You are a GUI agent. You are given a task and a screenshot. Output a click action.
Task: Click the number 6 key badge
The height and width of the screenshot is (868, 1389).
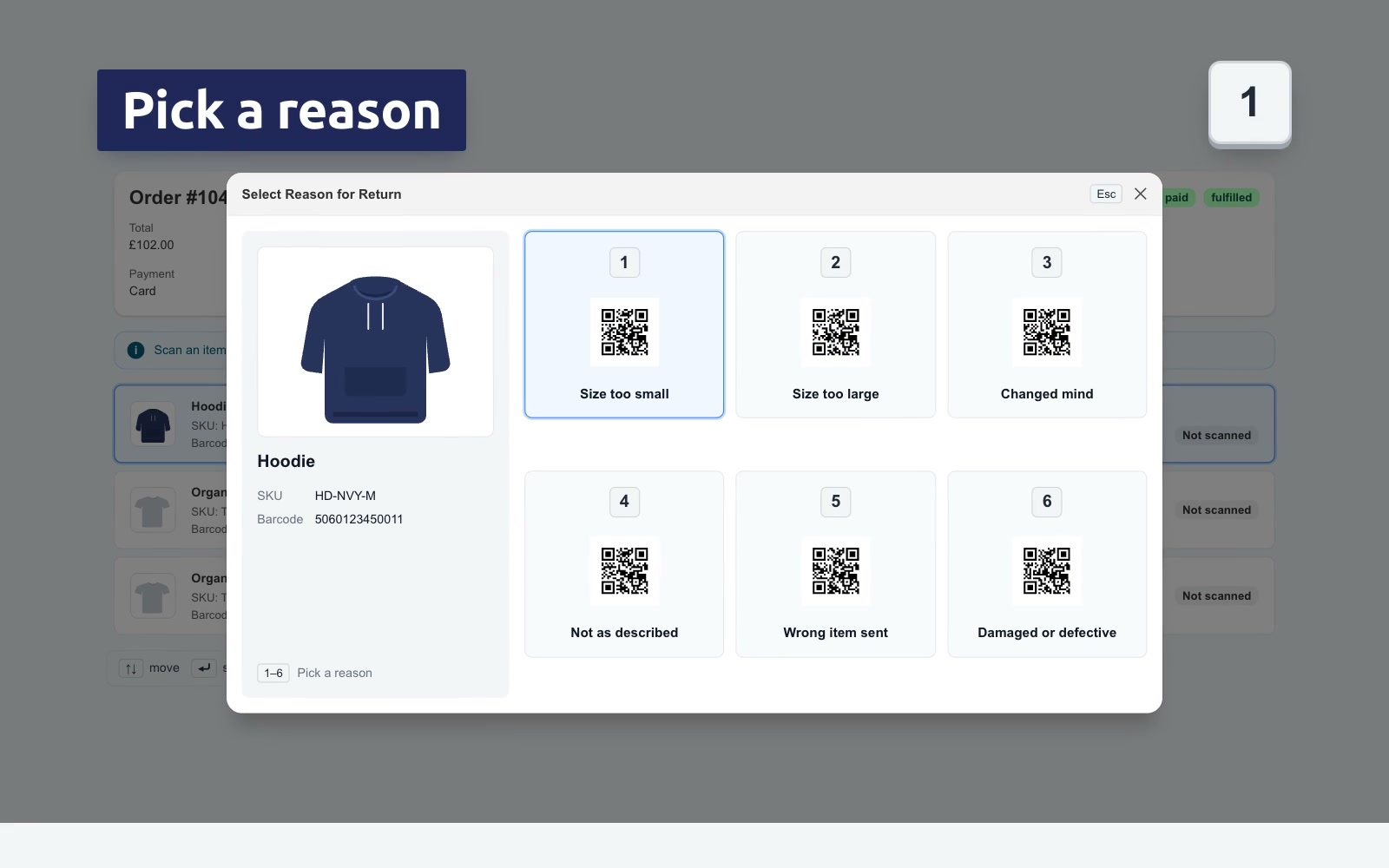(x=1047, y=501)
